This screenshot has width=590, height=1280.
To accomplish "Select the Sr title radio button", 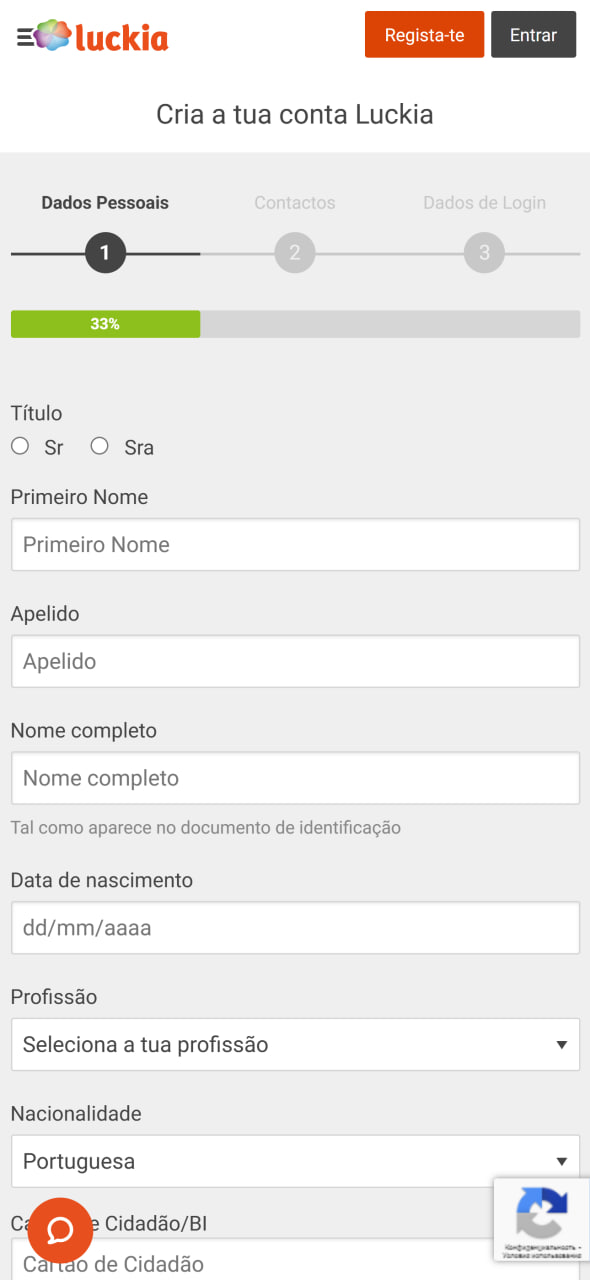I will pyautogui.click(x=20, y=446).
